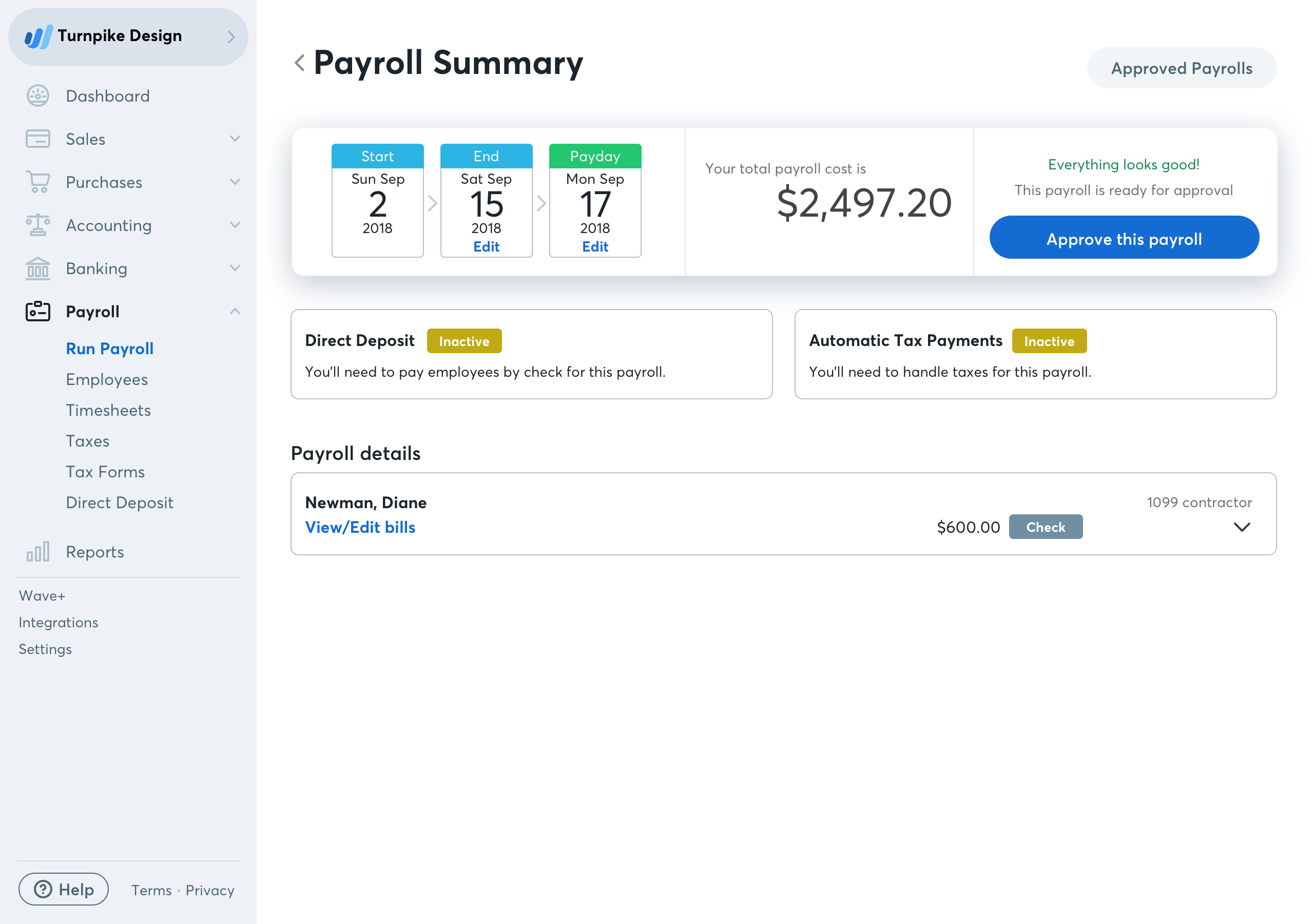This screenshot has width=1314, height=924.
Task: Open the Approved Payrolls page
Action: coord(1181,69)
